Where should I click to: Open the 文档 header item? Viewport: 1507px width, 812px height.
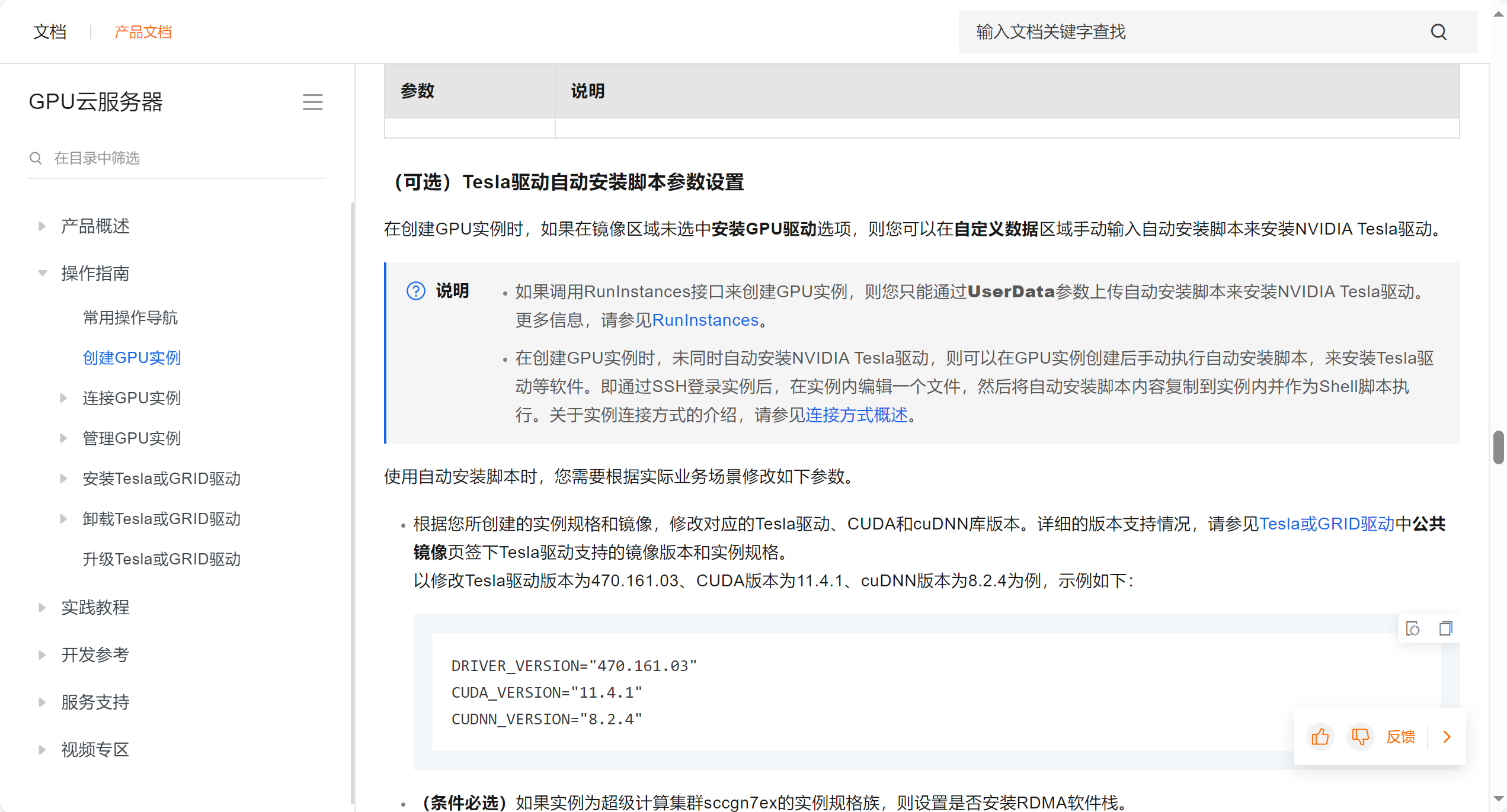coord(50,32)
